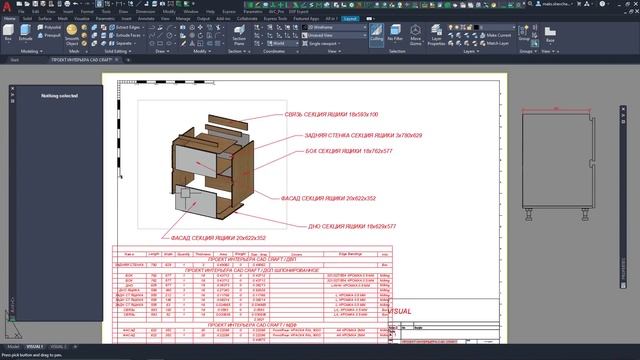Open the File menu
This screenshot has height=360, width=640.
coord(21,12)
